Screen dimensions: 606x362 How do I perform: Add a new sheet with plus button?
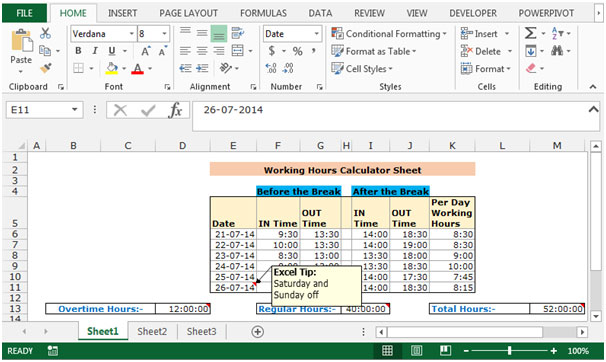tap(257, 331)
